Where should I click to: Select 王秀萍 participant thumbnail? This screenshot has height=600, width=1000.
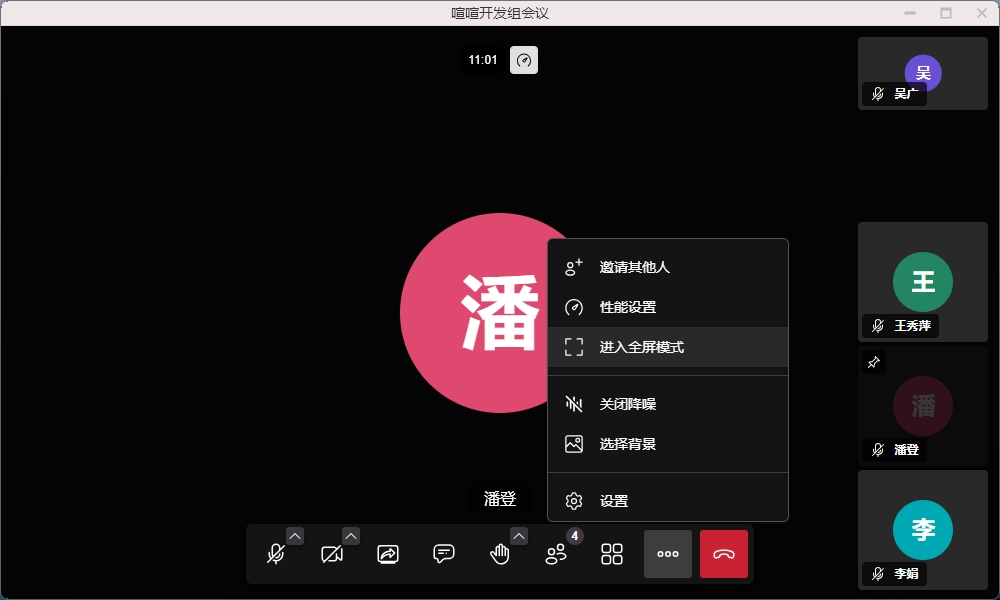tap(922, 282)
